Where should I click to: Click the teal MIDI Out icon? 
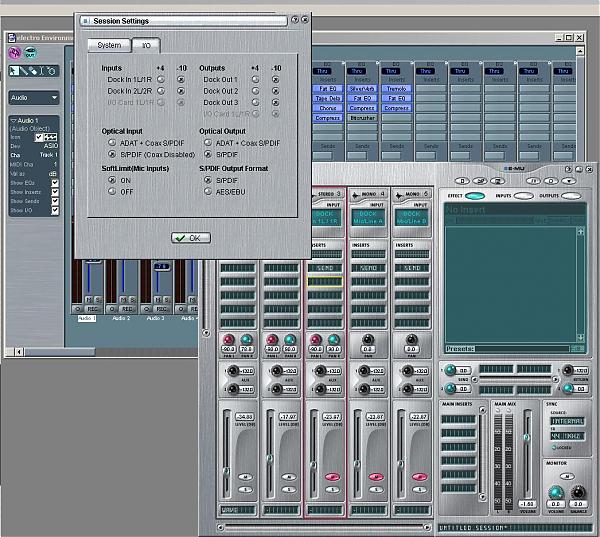coord(29,53)
